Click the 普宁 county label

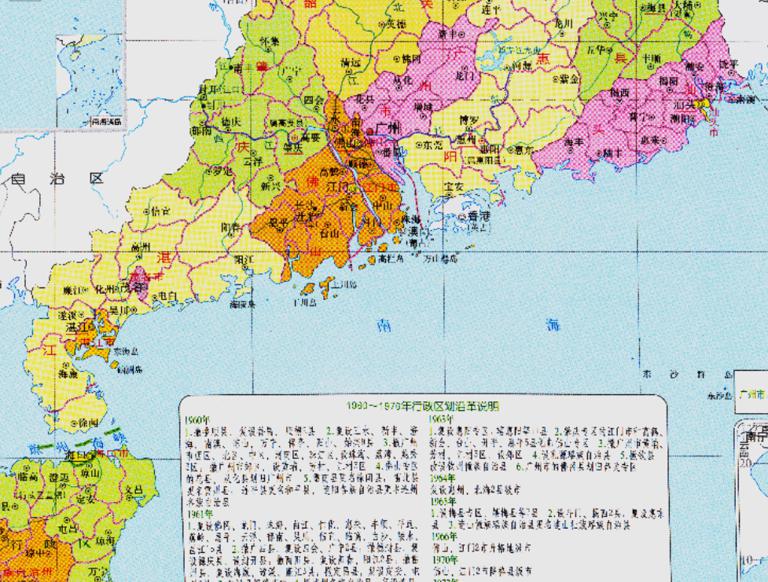coord(637,117)
